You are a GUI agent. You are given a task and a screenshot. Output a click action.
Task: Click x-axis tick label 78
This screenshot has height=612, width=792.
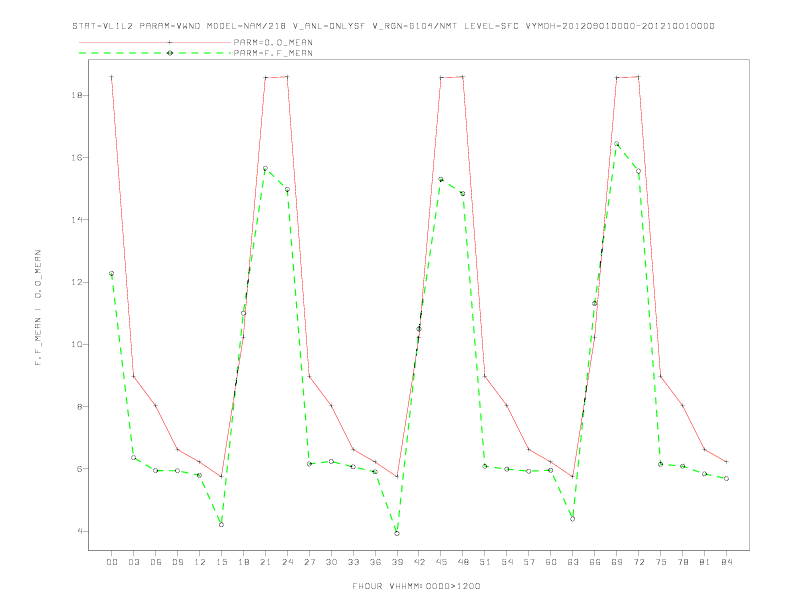682,562
